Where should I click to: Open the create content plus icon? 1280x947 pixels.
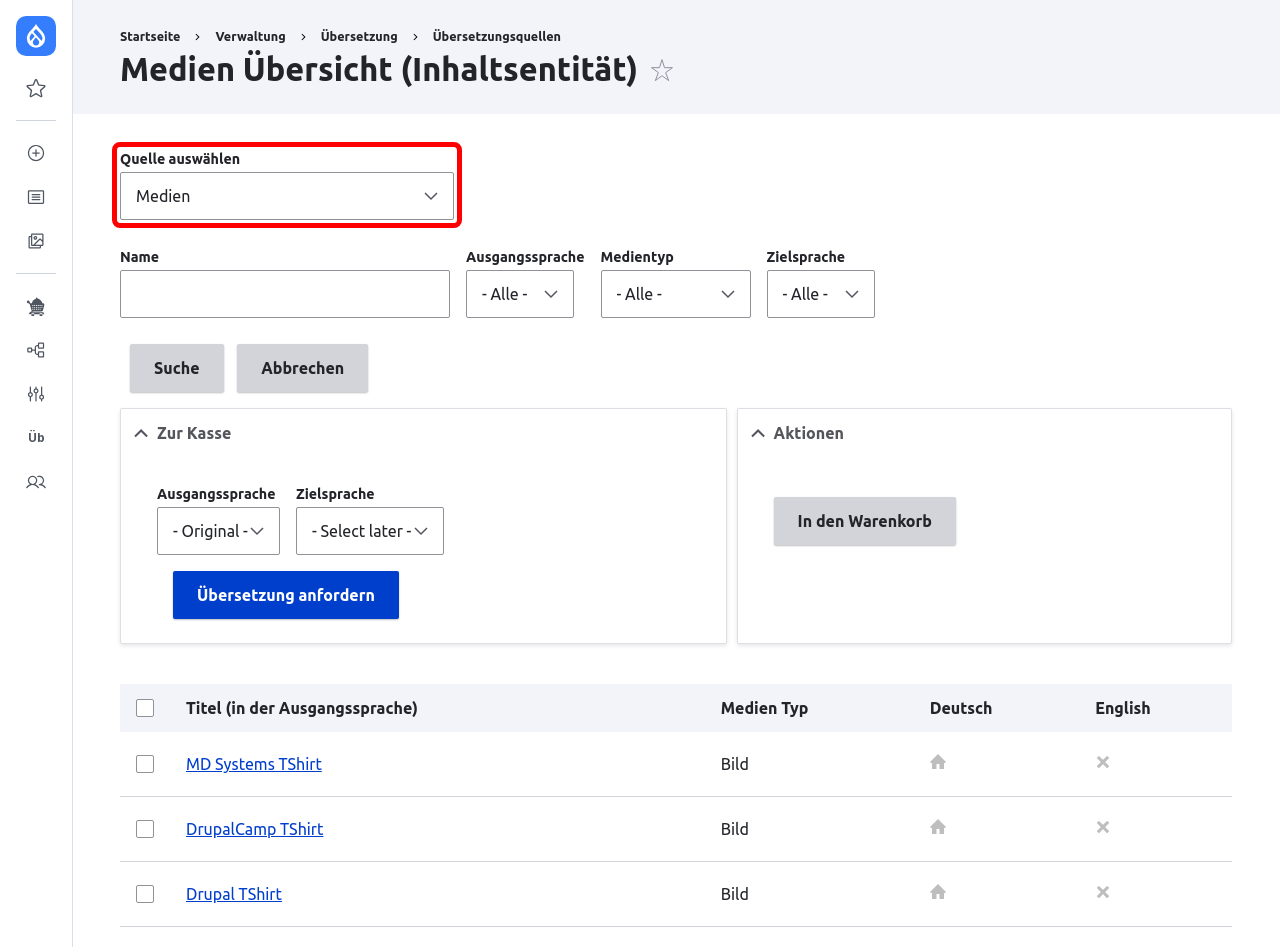coord(36,153)
